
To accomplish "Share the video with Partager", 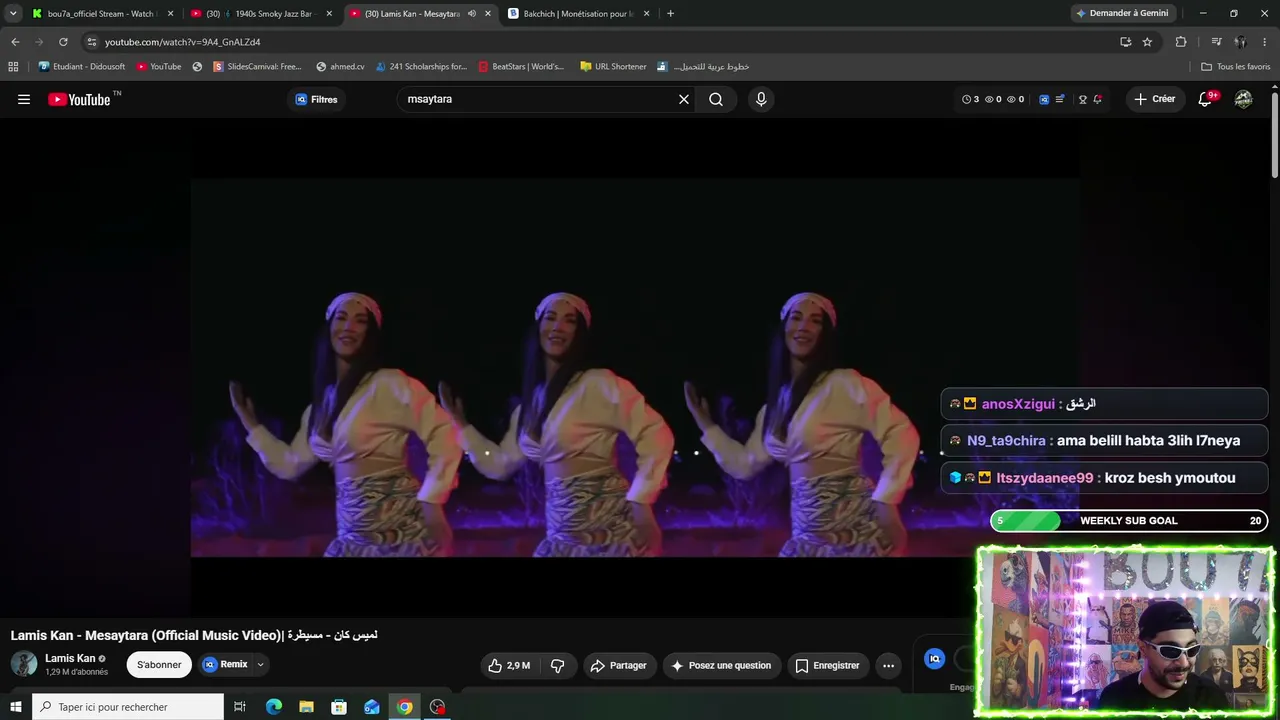I will [x=618, y=665].
